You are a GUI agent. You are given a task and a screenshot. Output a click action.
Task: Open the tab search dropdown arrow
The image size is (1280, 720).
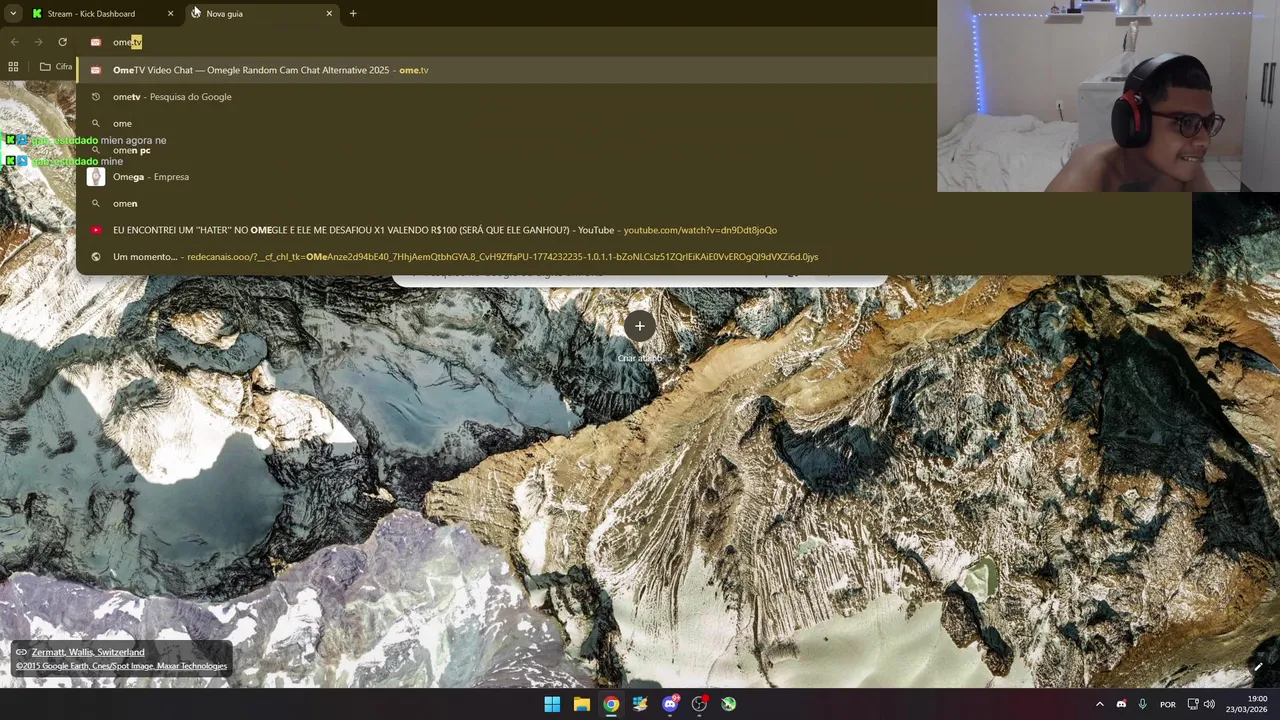(13, 13)
